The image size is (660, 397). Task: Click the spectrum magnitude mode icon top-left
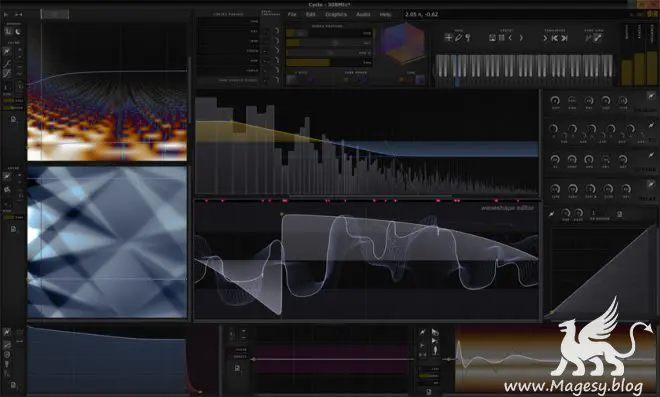(8, 32)
